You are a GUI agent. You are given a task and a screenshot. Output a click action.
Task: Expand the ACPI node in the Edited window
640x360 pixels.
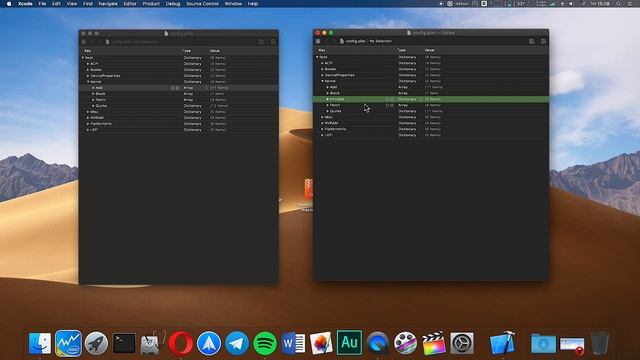click(x=322, y=63)
